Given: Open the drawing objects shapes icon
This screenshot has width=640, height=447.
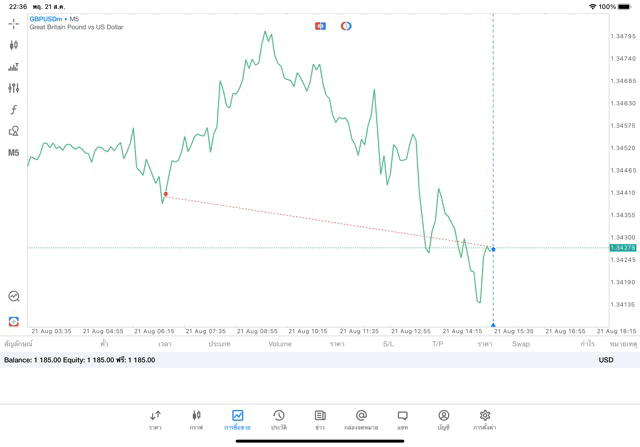Looking at the screenshot, I should coord(13,131).
